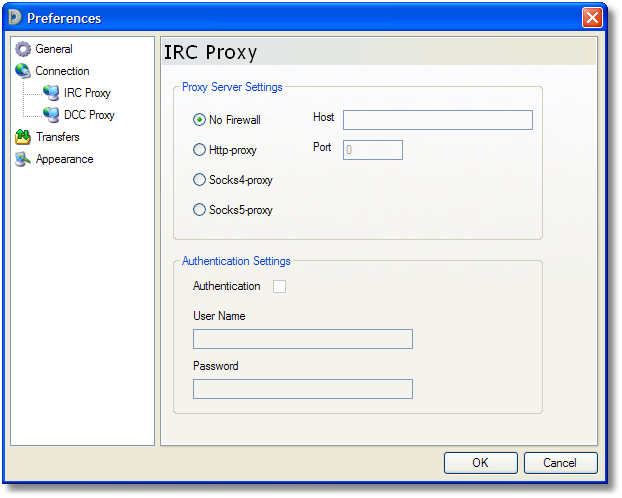Click the User Name text box

coord(303,339)
